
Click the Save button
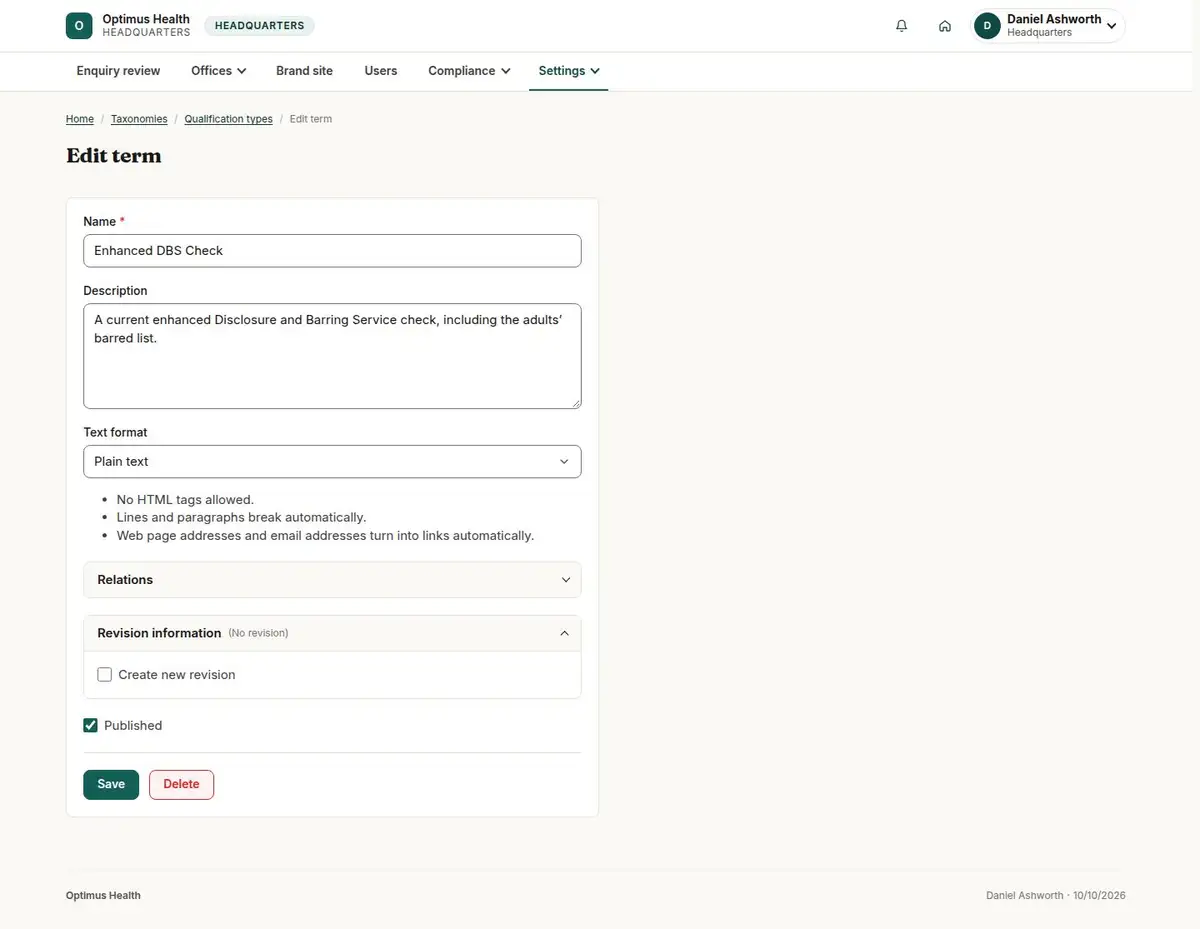(111, 784)
